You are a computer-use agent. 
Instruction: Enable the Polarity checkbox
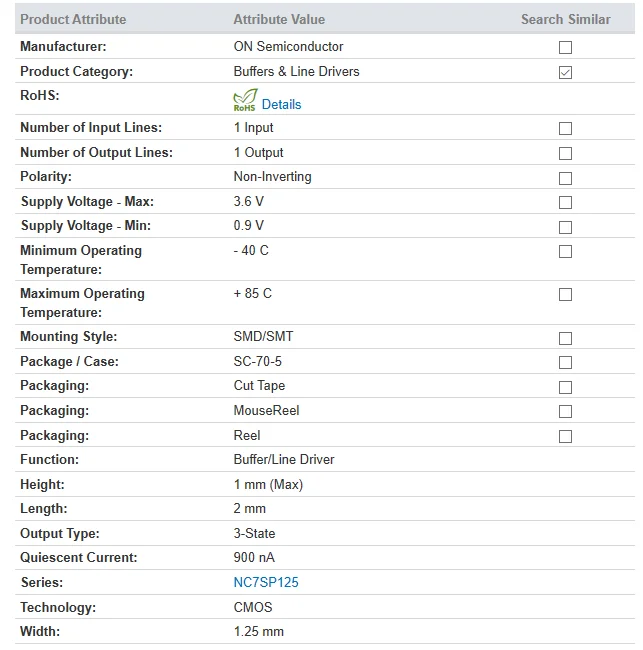[565, 178]
